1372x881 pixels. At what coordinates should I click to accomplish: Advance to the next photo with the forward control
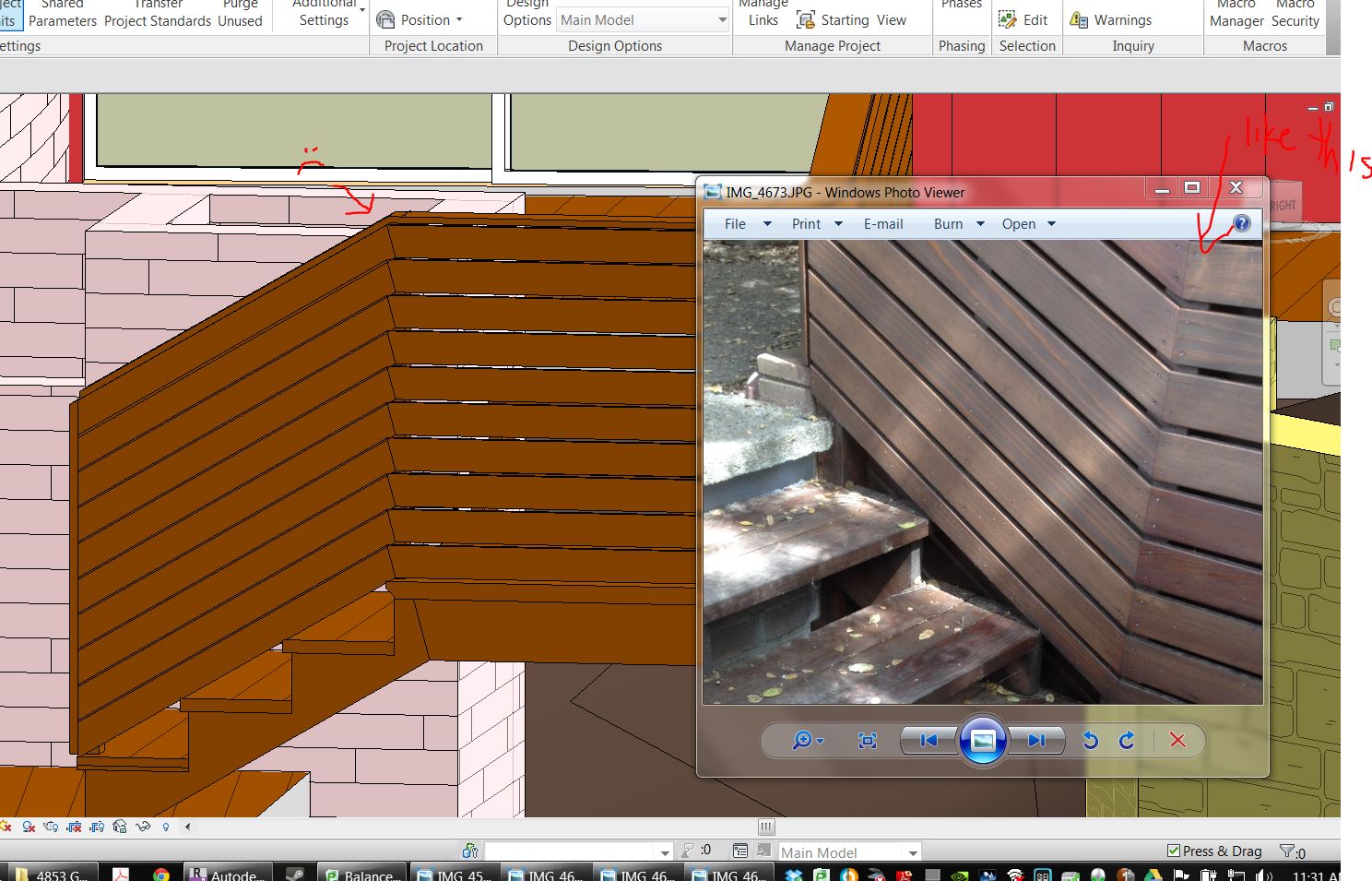pos(1036,740)
